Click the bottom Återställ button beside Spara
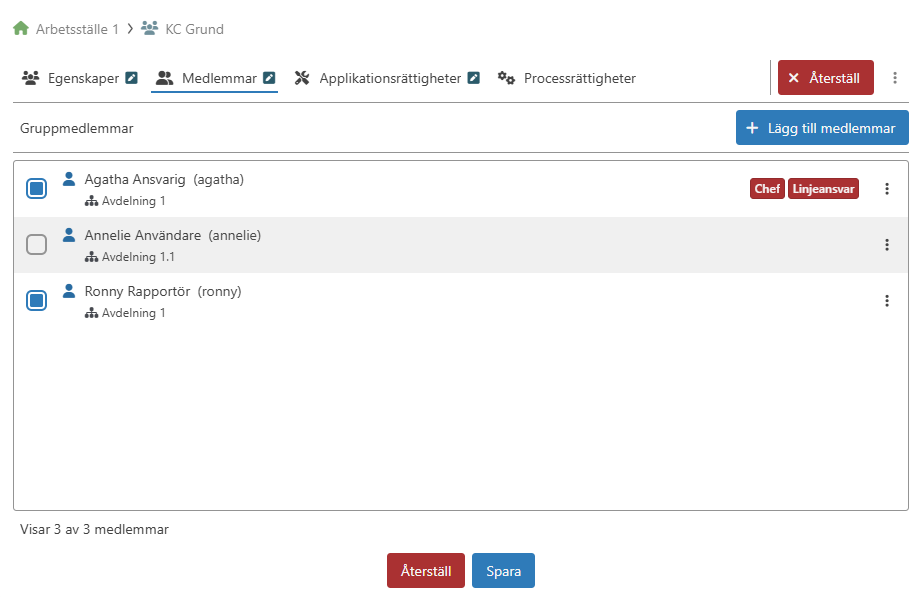Screen dimensions: 922x597 pyautogui.click(x=426, y=571)
